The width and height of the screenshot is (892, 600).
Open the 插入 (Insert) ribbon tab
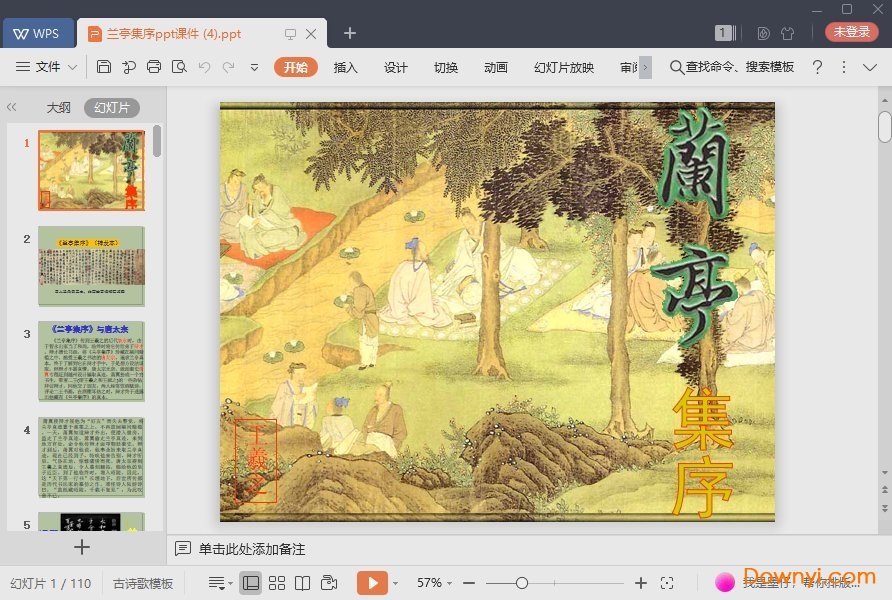point(345,68)
